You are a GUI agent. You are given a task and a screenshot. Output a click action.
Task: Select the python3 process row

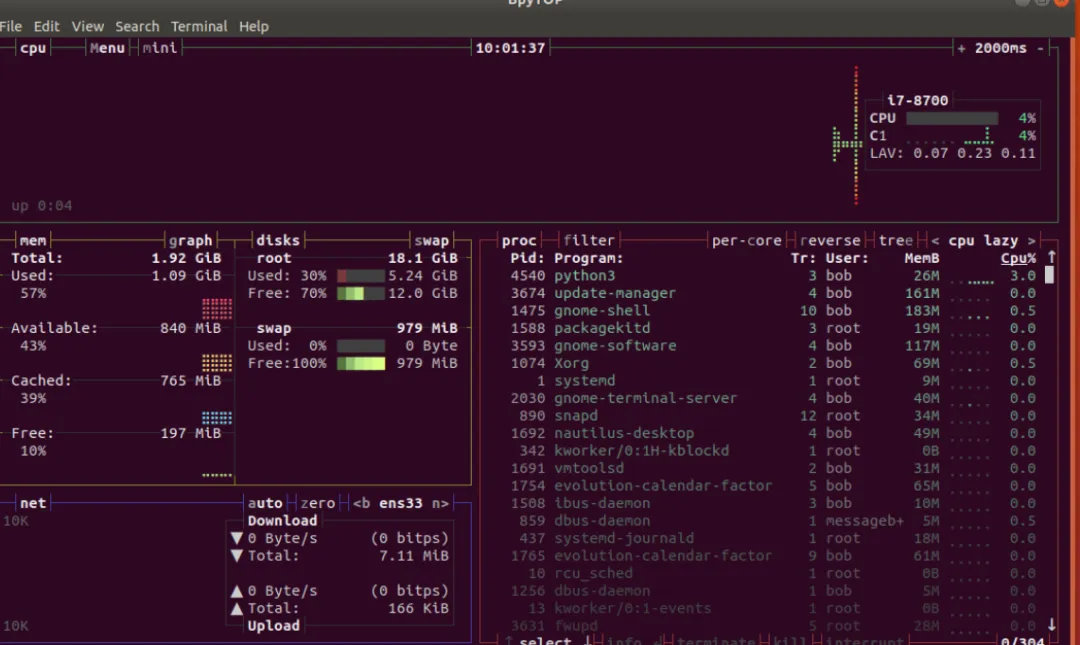[773, 276]
